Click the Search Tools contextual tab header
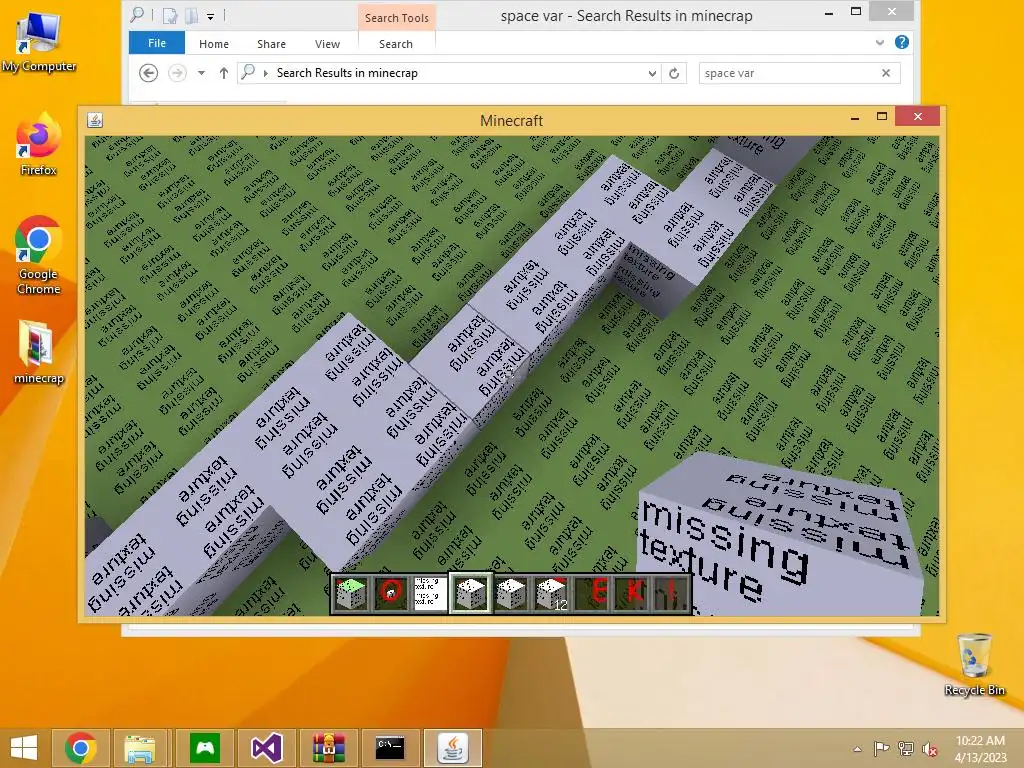 [x=396, y=18]
